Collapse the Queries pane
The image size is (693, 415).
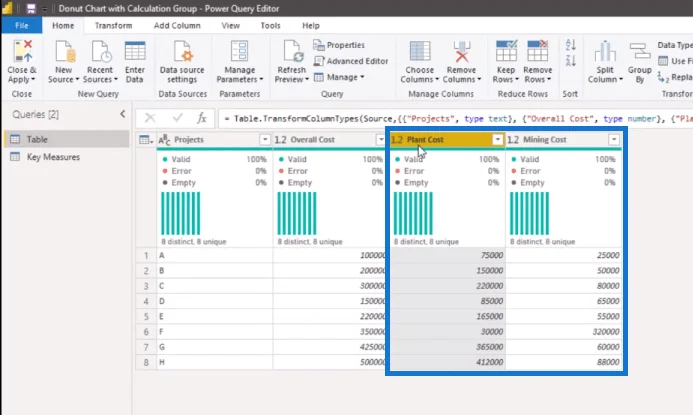[x=122, y=114]
